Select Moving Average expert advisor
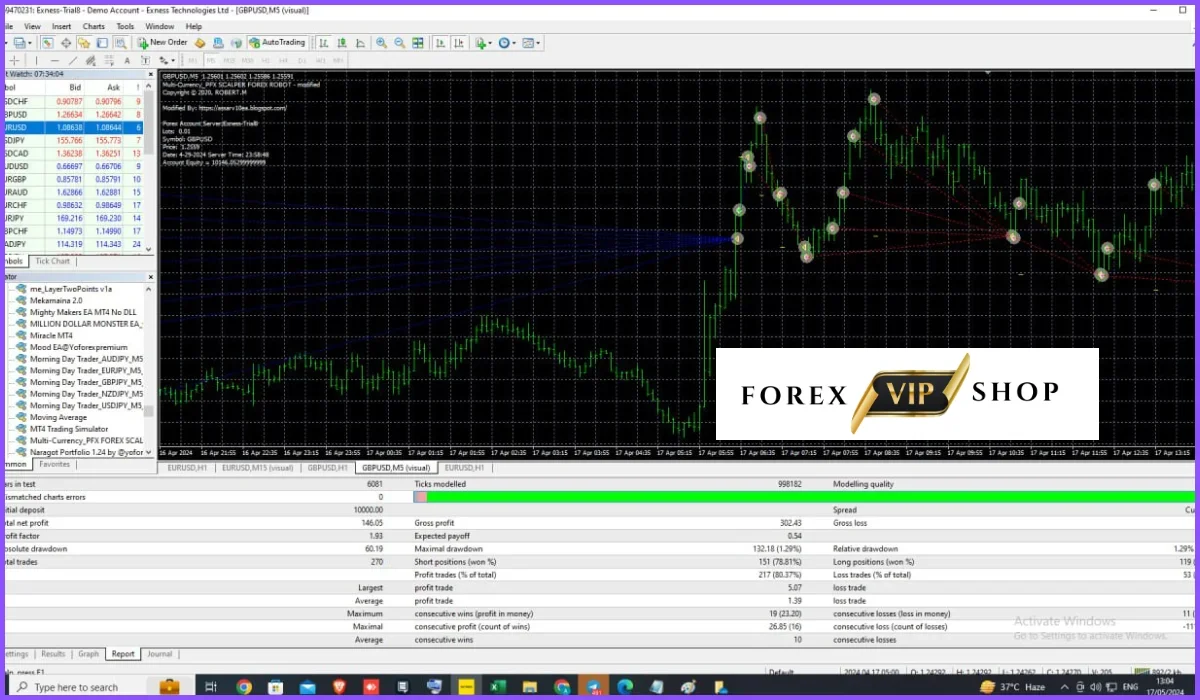This screenshot has height=700, width=1200. [58, 417]
